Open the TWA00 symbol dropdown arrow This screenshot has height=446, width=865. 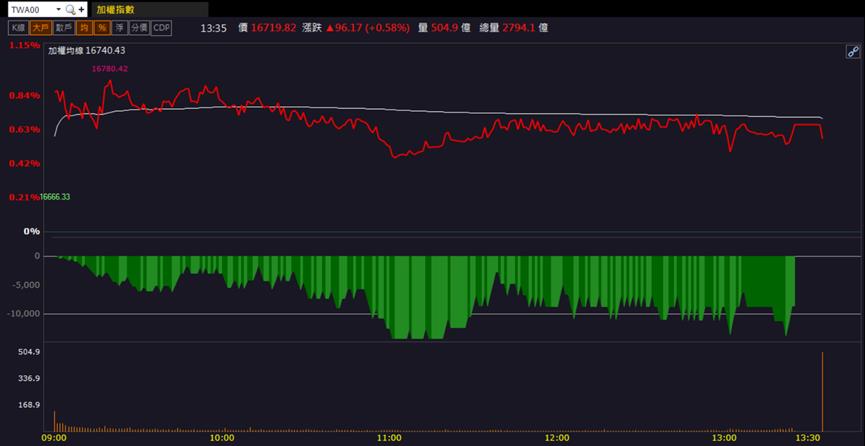(58, 9)
